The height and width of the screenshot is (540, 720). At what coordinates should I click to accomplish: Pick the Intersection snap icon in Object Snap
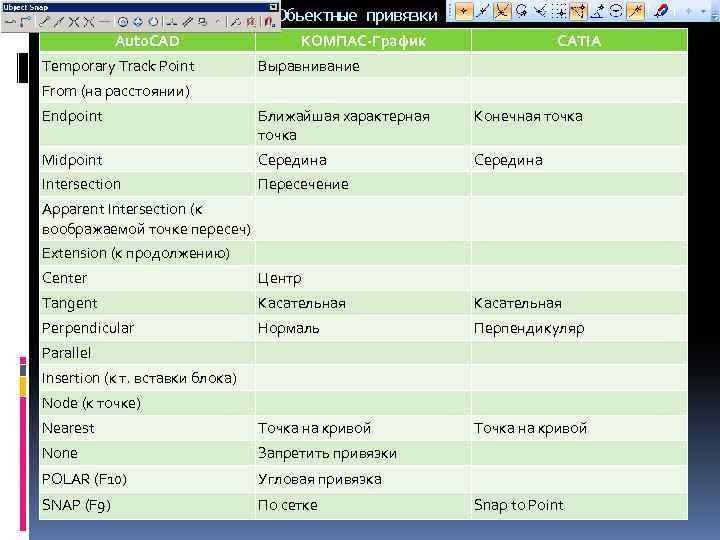pos(73,22)
